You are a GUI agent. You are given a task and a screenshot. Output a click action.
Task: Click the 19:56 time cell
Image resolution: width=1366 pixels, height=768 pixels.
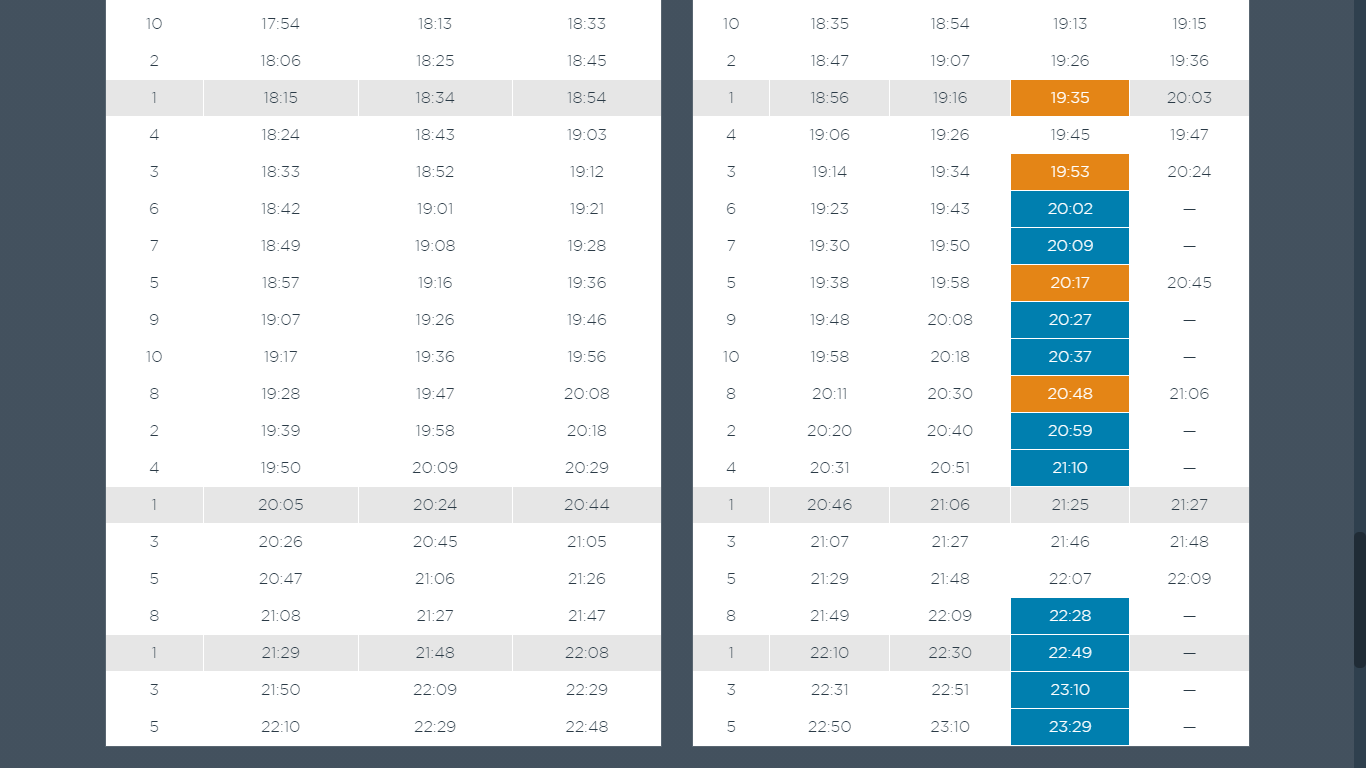(587, 357)
